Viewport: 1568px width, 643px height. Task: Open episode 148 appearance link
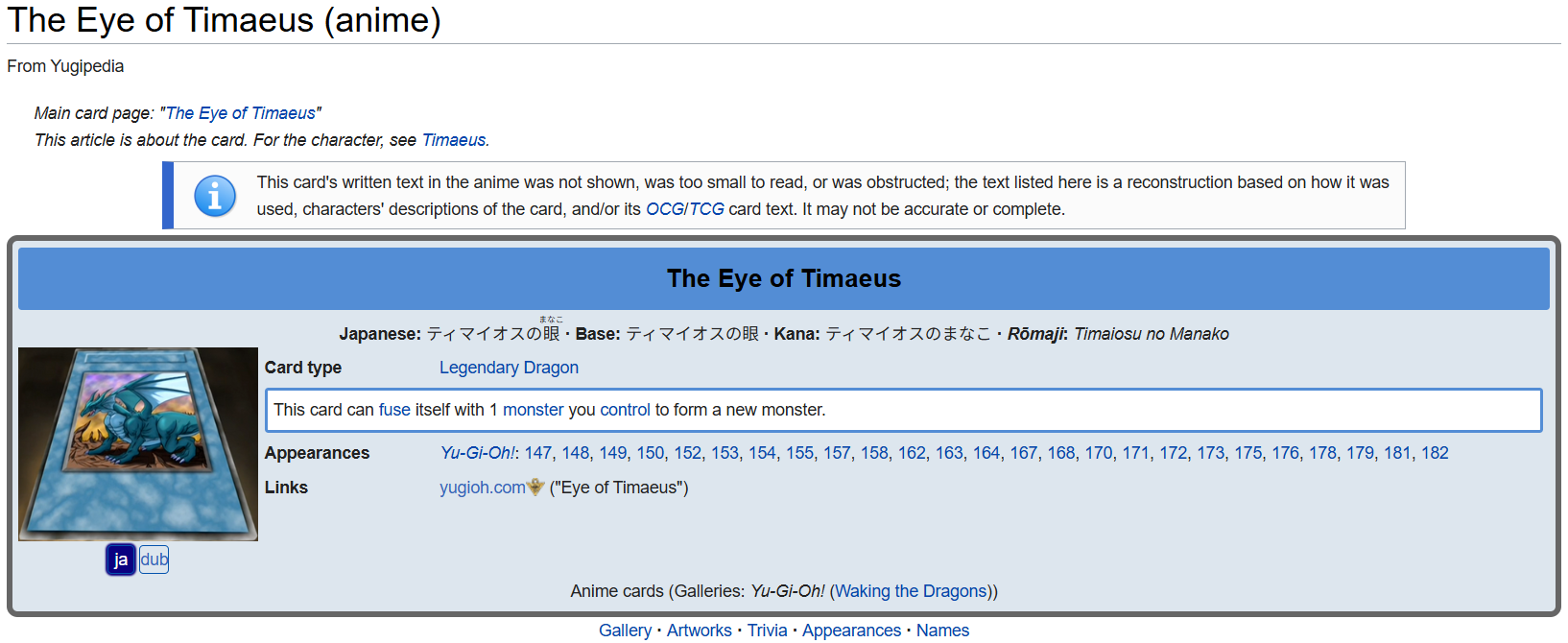pos(576,453)
